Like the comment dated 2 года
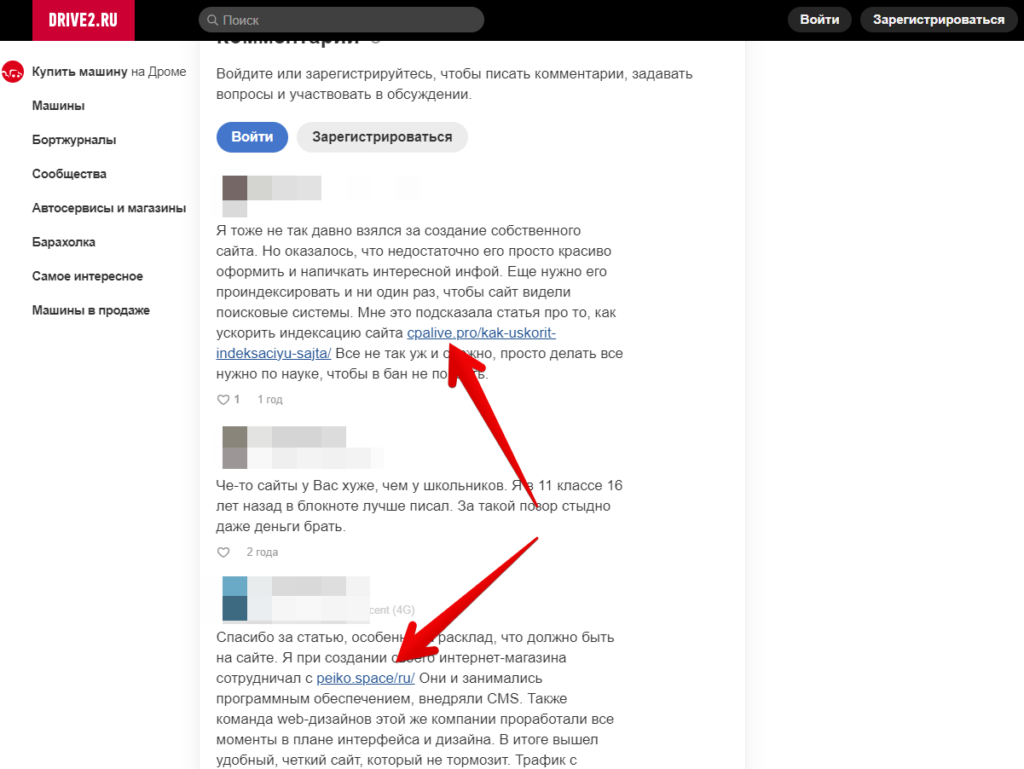This screenshot has height=769, width=1024. [223, 552]
